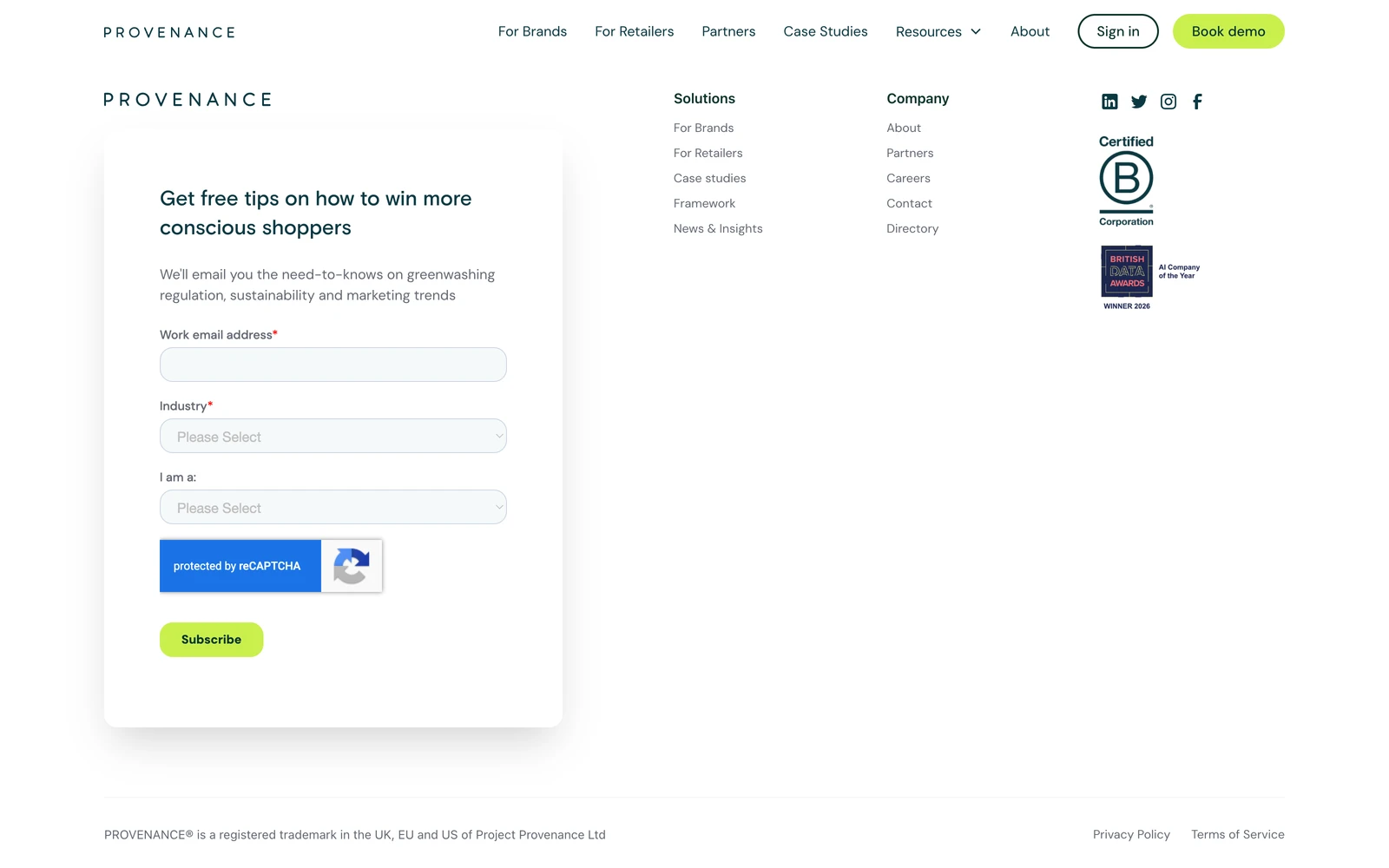Open For Brands under Solutions

click(x=703, y=128)
